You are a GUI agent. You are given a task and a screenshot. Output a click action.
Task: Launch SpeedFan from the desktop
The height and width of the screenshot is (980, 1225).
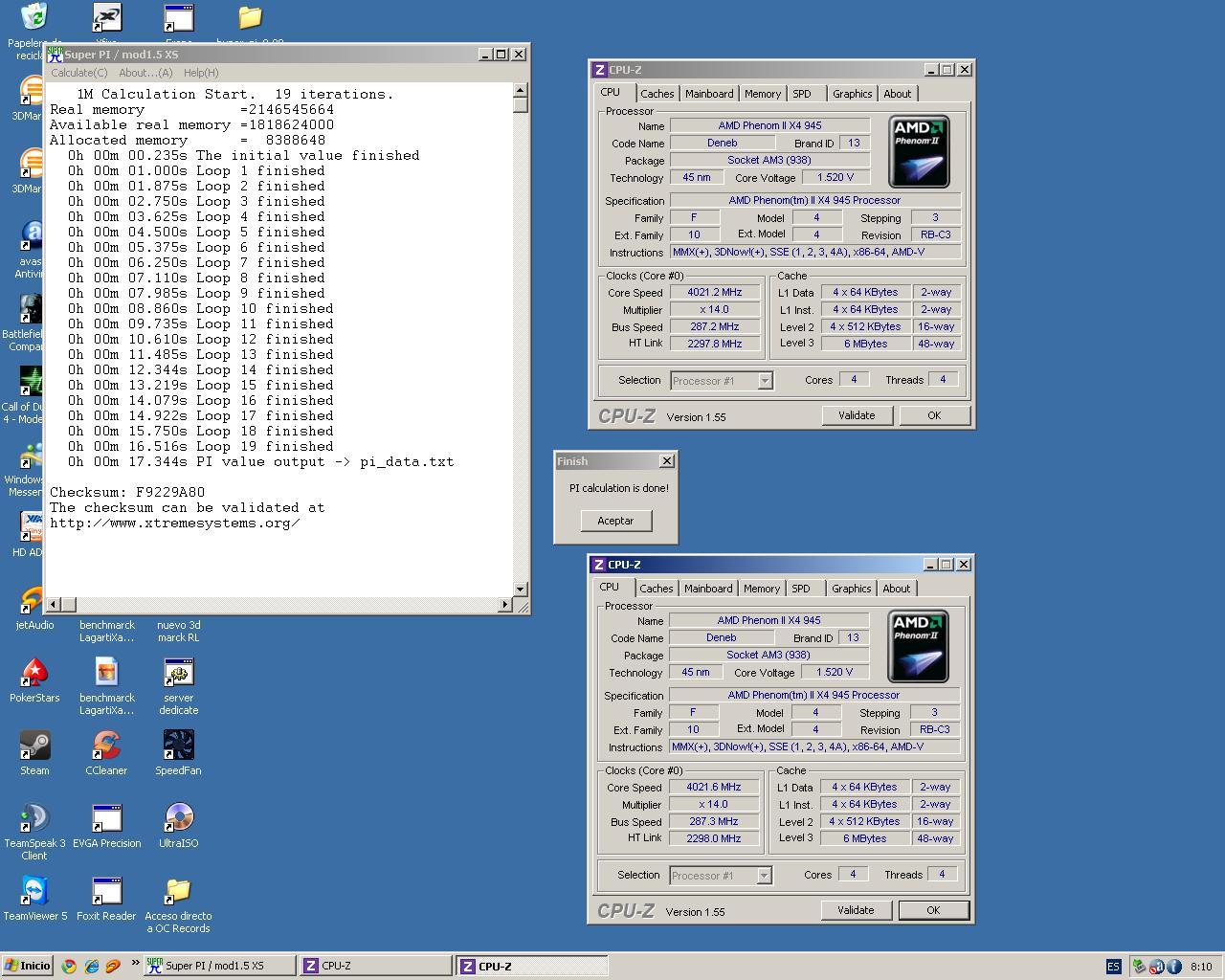pyautogui.click(x=179, y=746)
